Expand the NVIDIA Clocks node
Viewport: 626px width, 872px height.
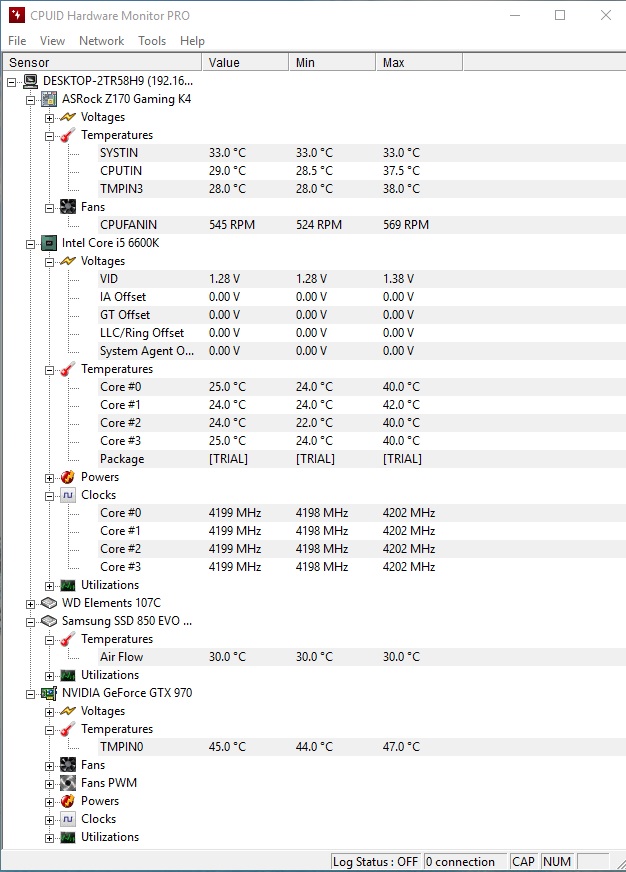click(x=49, y=820)
